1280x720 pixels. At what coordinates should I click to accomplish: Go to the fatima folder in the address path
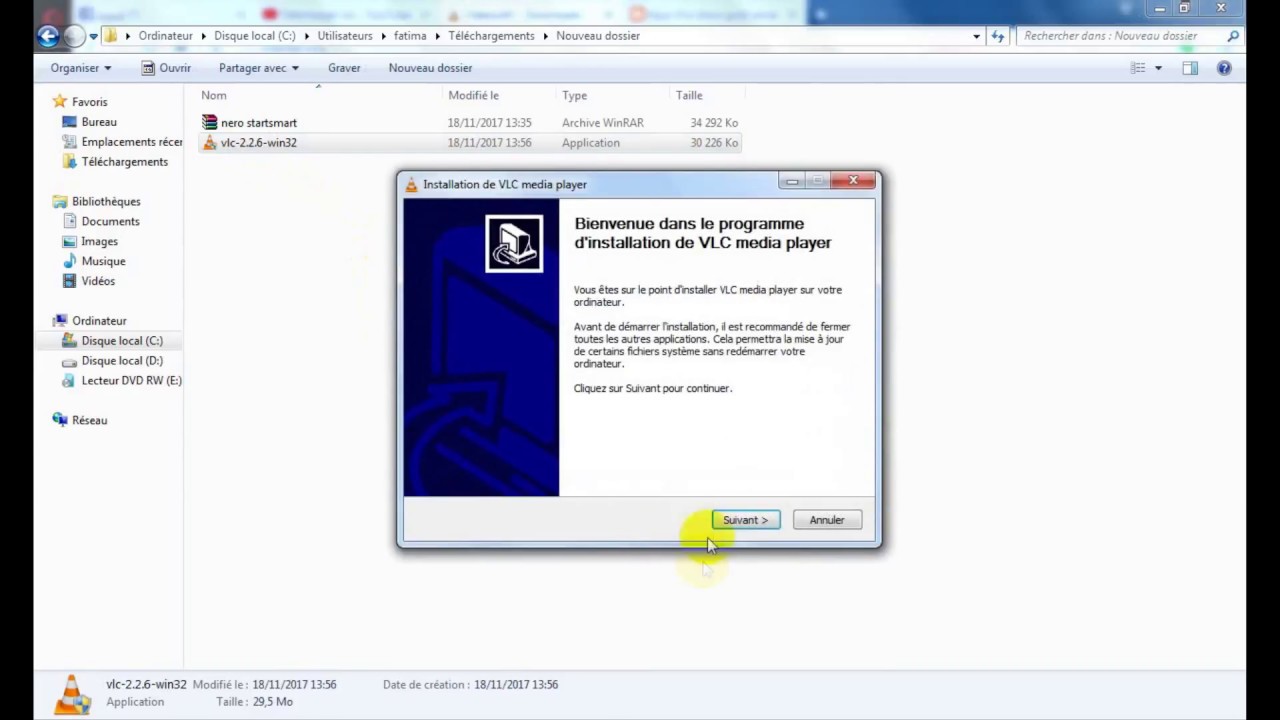(410, 36)
